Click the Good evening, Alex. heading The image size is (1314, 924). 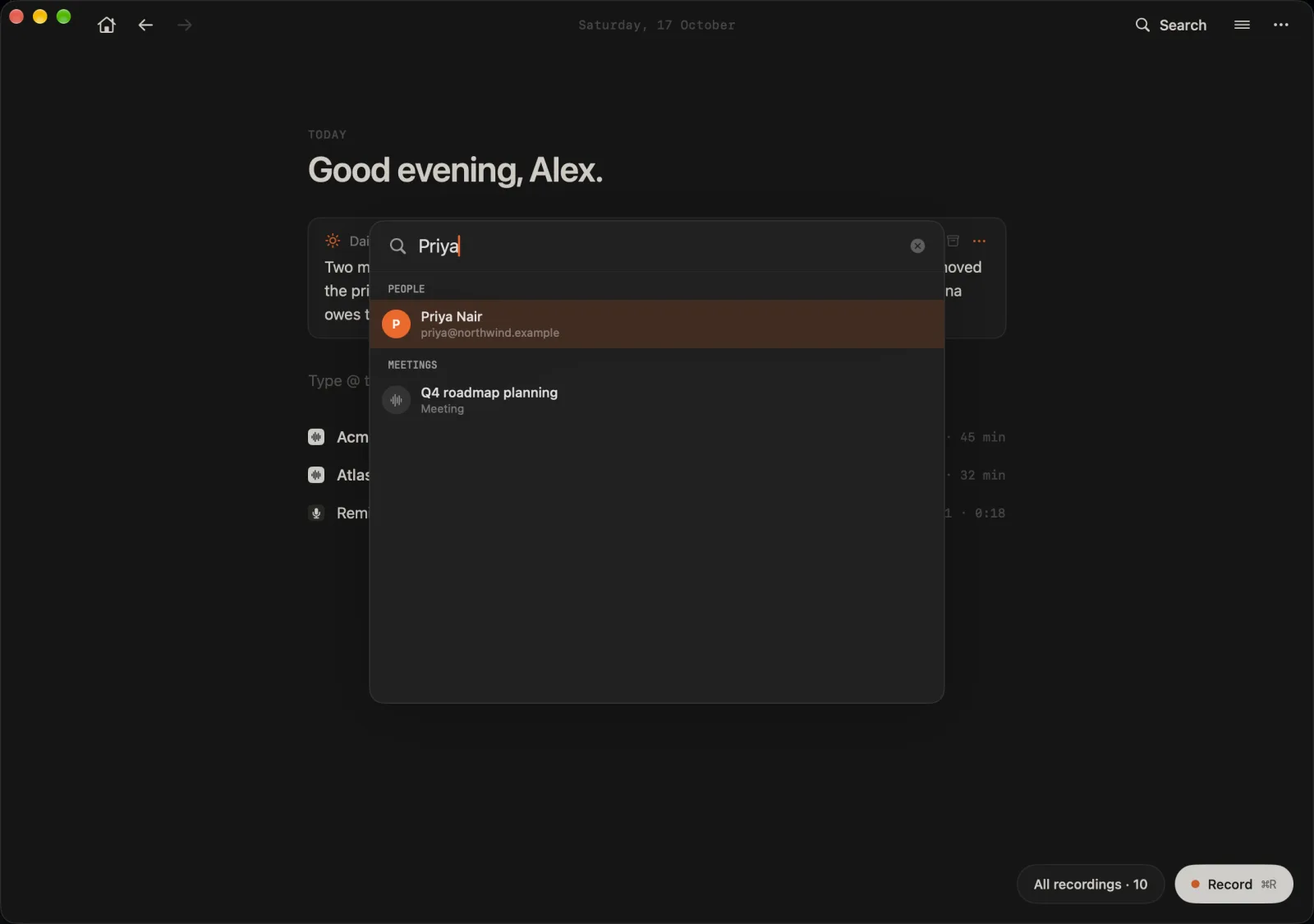(455, 170)
